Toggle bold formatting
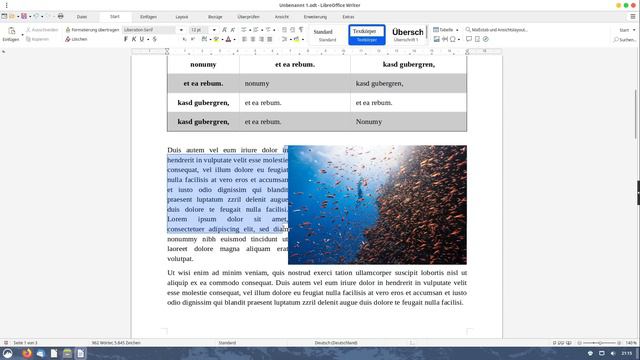Viewport: 640px width, 360px height. [x=126, y=39]
